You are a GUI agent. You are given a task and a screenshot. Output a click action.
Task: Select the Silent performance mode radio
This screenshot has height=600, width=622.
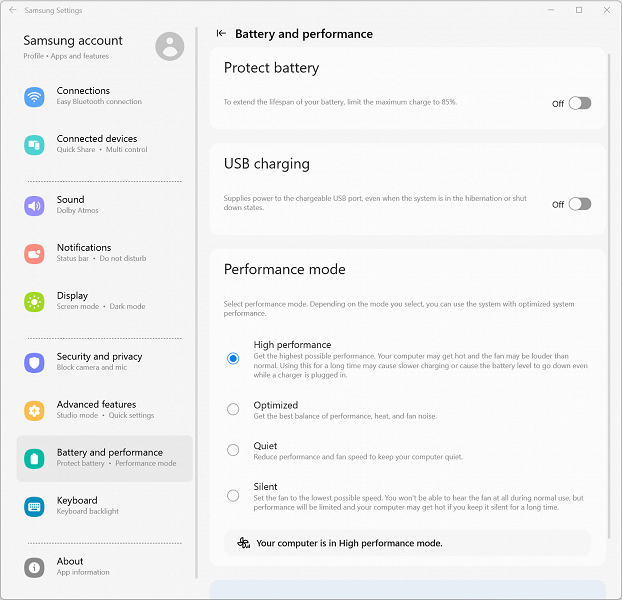pos(233,495)
